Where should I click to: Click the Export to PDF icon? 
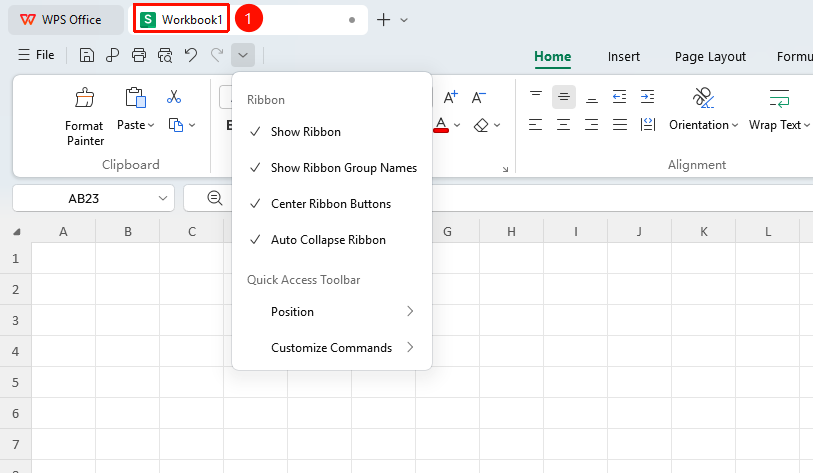click(113, 55)
